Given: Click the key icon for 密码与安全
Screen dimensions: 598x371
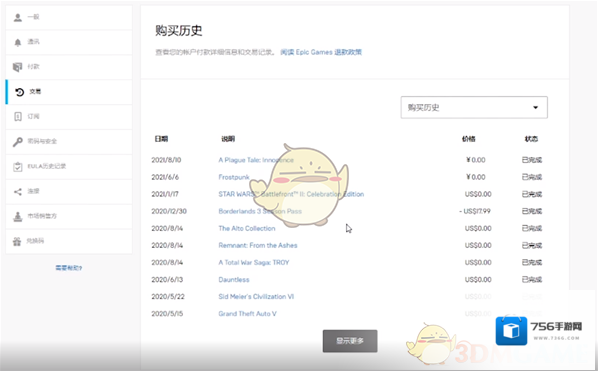Looking at the screenshot, I should [x=18, y=141].
